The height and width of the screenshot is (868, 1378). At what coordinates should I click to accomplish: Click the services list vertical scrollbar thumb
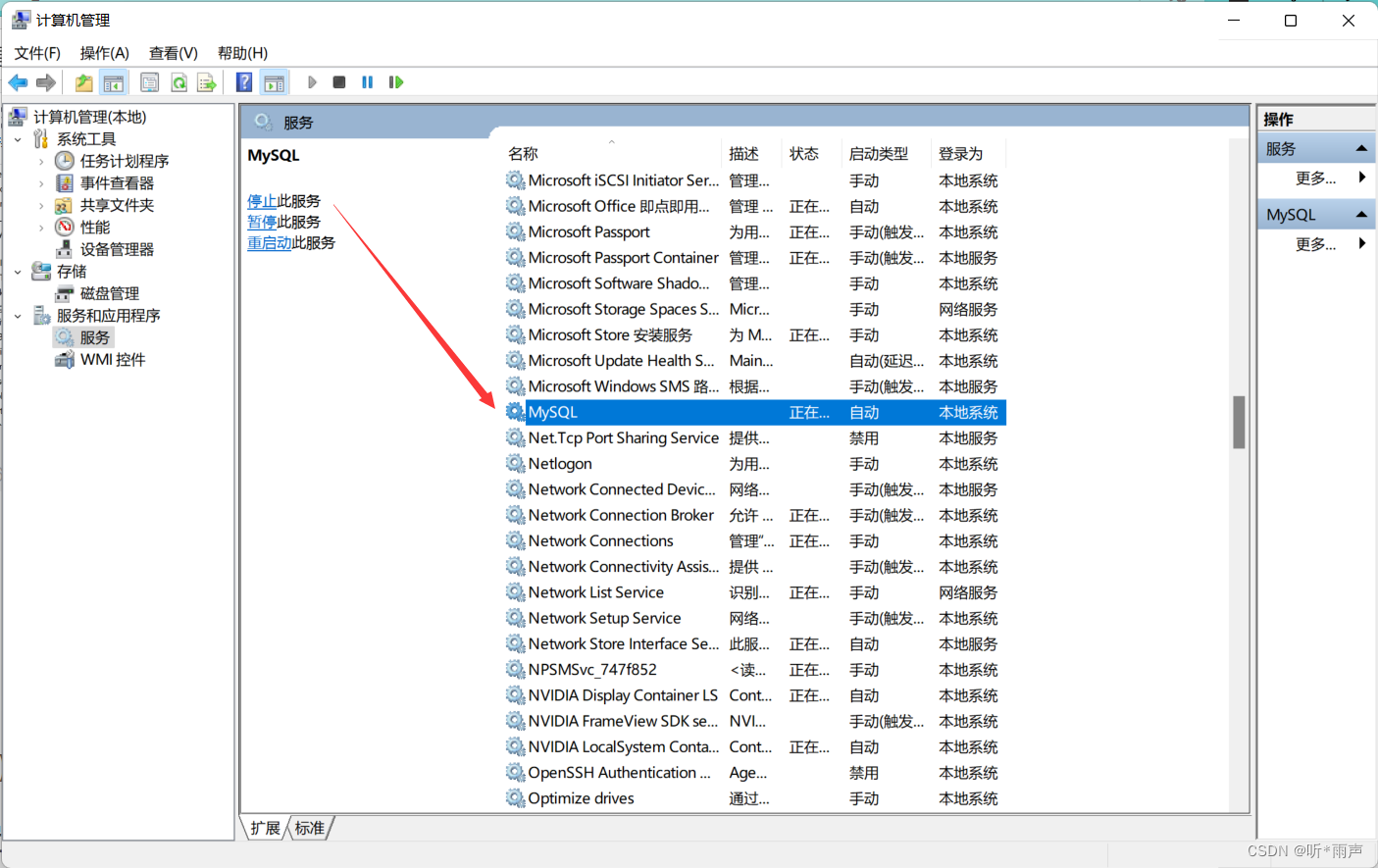click(1239, 422)
